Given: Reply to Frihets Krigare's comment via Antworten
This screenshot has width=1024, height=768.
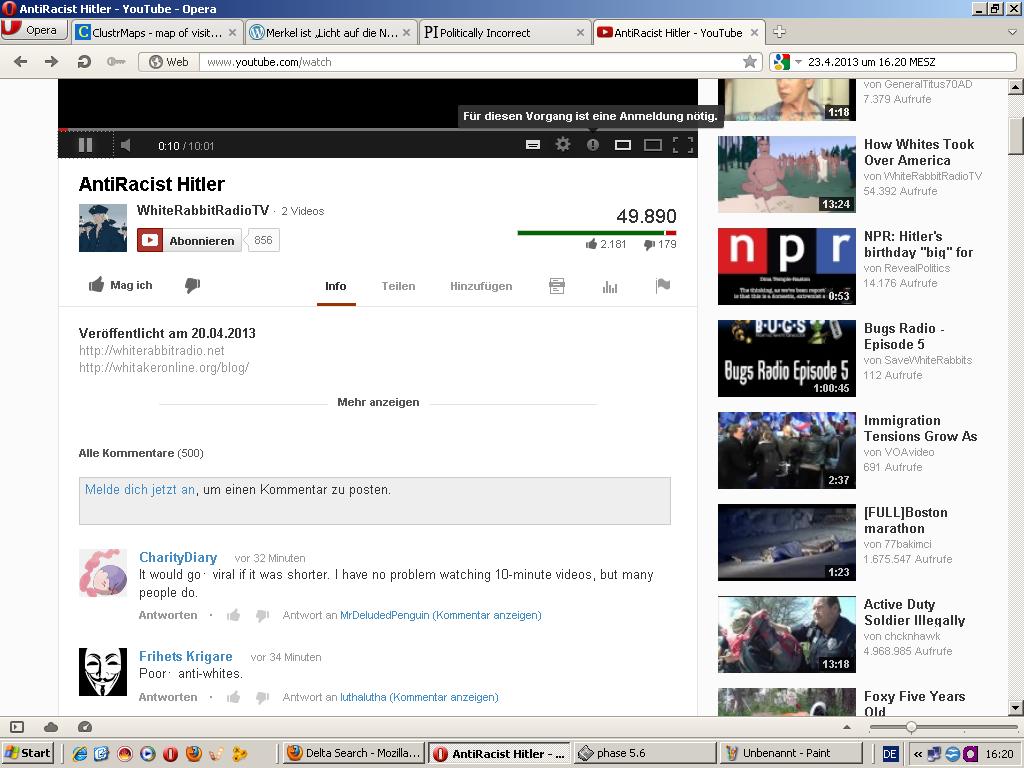Looking at the screenshot, I should 168,697.
